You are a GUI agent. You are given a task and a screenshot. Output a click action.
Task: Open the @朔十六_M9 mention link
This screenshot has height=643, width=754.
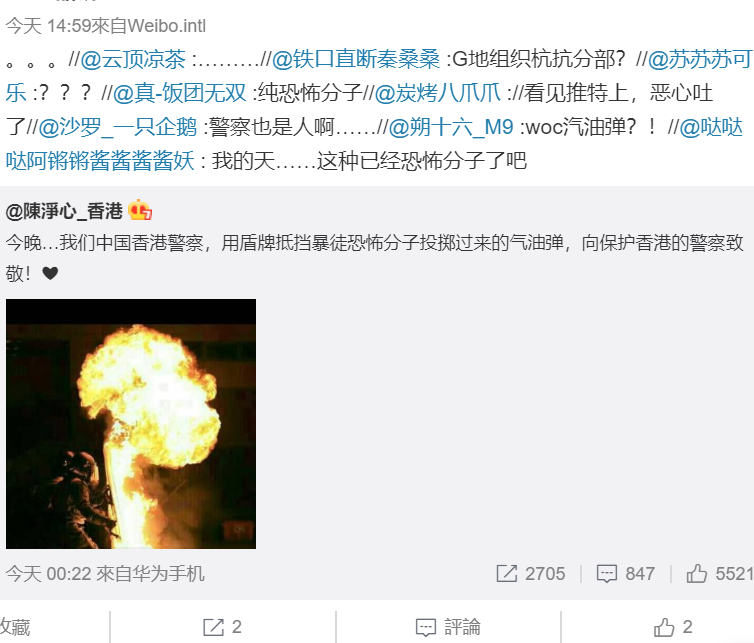451,127
